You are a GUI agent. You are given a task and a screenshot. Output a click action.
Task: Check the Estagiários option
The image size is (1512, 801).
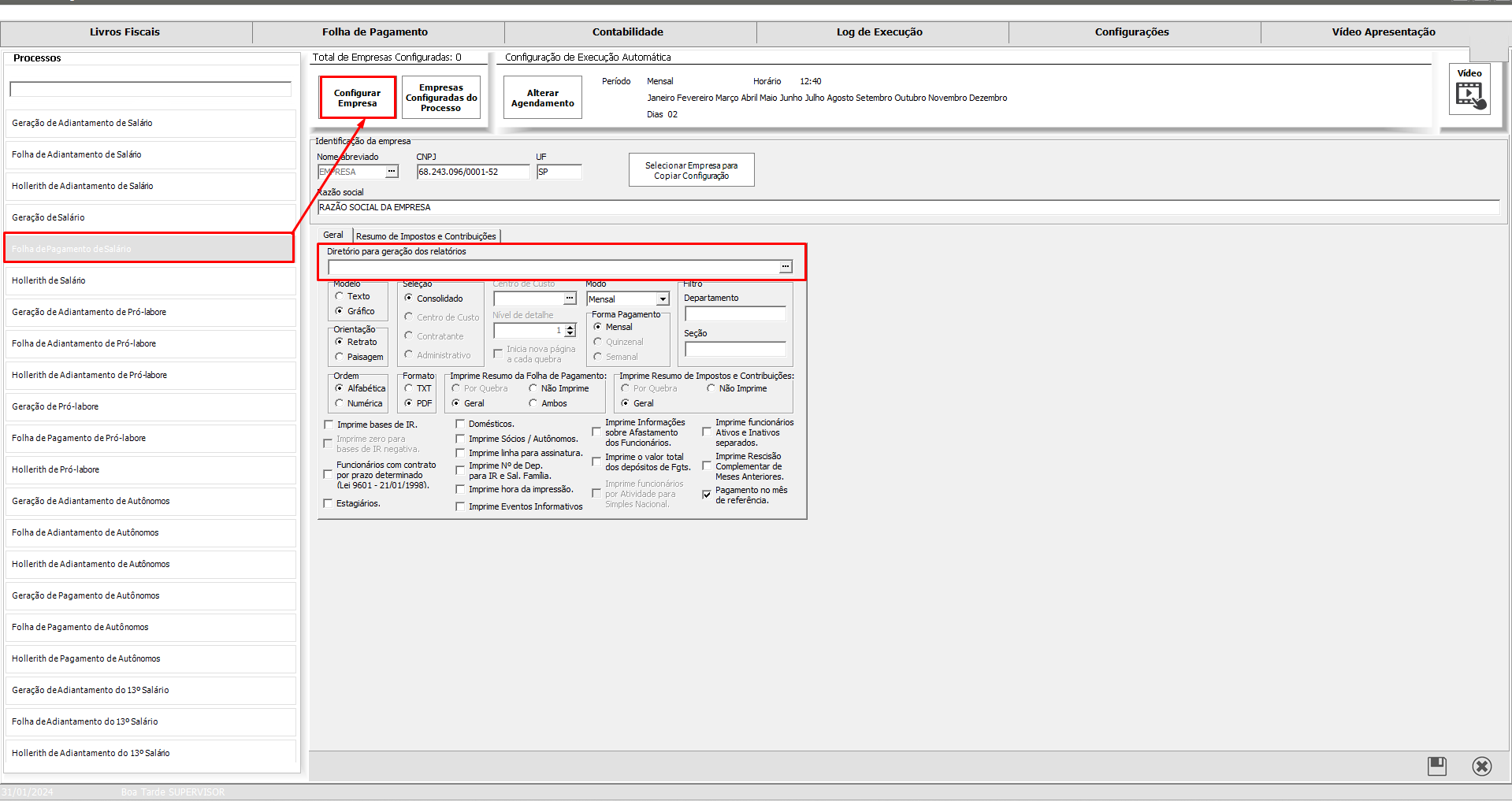[329, 503]
